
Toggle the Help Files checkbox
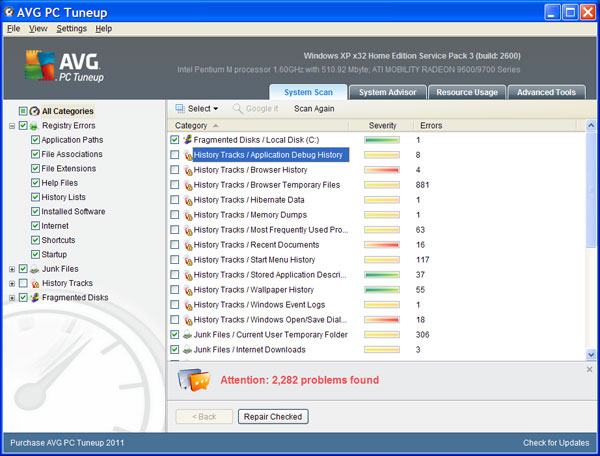point(35,183)
